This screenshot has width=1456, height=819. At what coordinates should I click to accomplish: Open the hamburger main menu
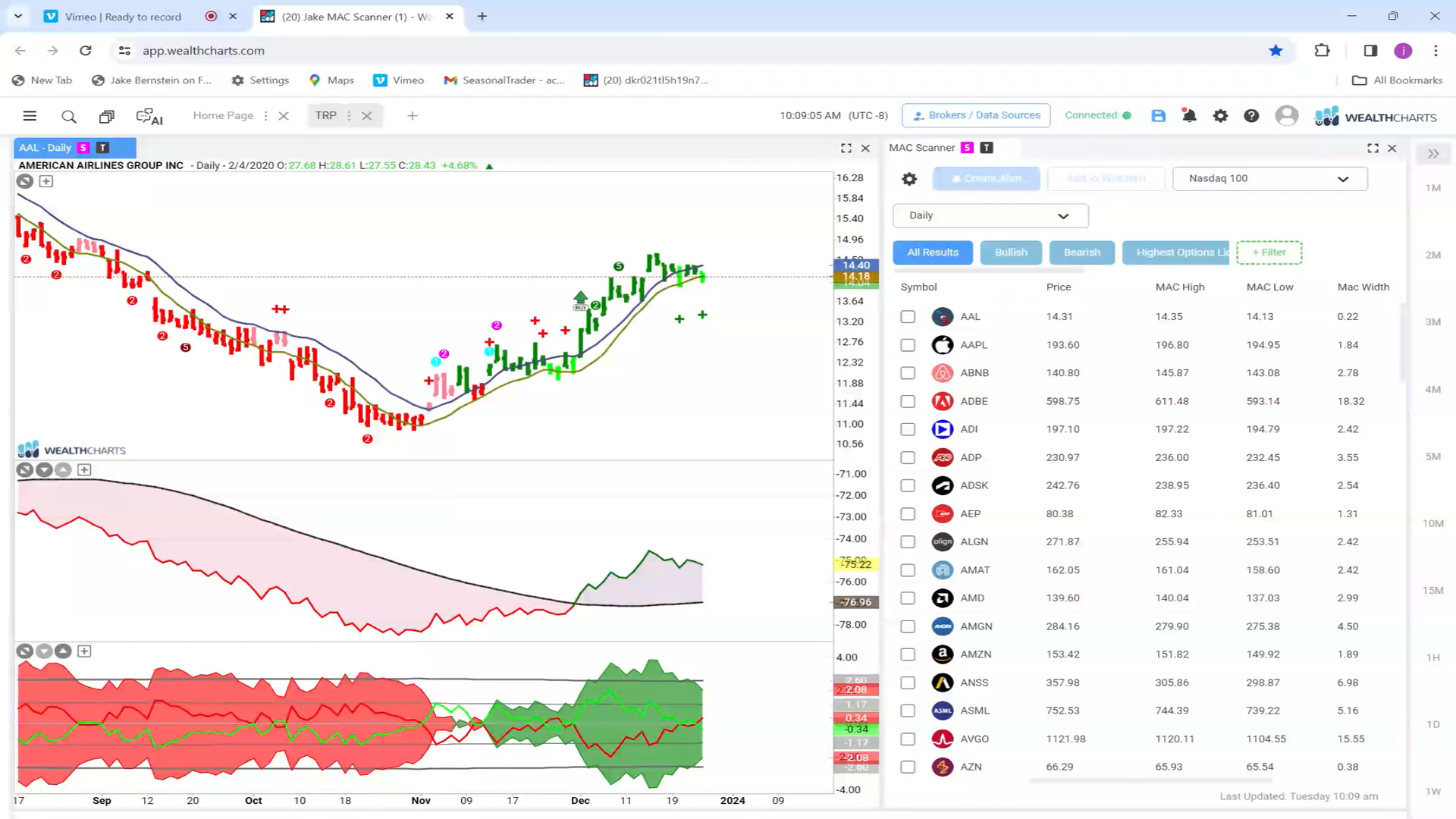[x=30, y=116]
